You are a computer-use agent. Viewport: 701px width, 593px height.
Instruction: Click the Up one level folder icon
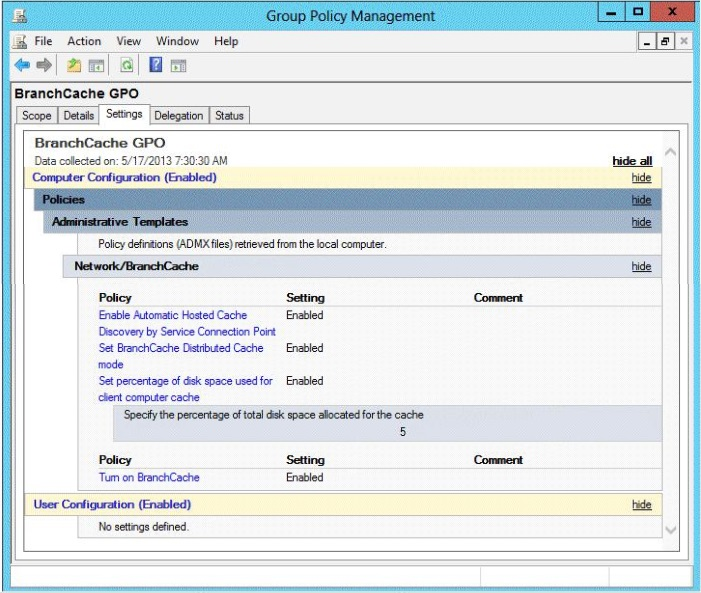pos(74,65)
